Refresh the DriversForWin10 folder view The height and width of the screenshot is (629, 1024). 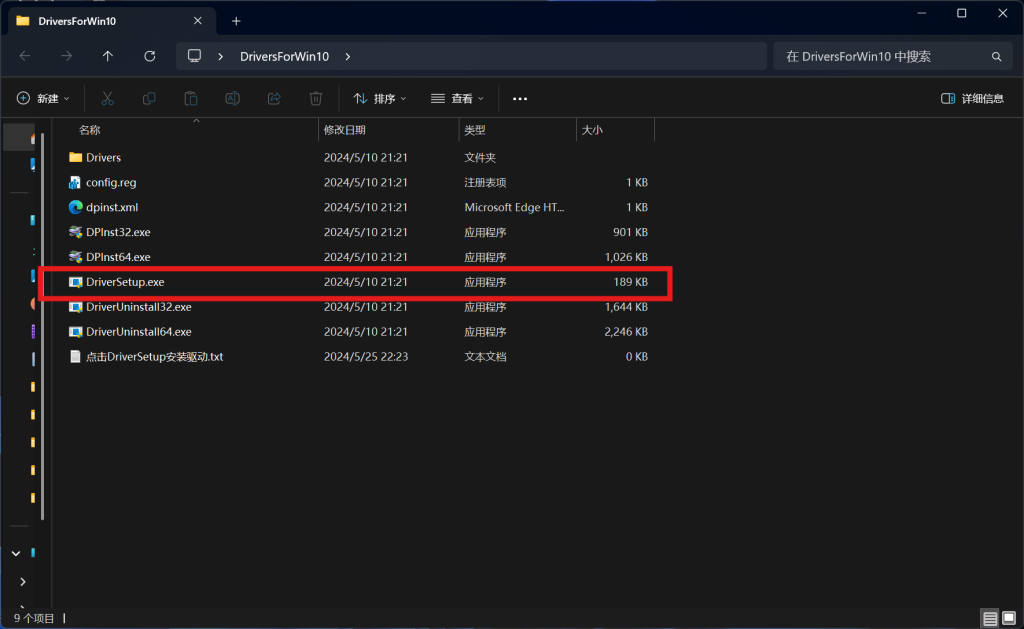[x=150, y=56]
